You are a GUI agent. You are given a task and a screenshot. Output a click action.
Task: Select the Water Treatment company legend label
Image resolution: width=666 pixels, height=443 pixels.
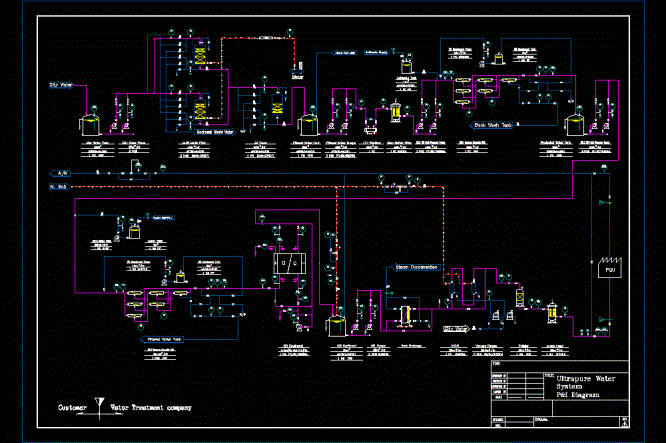pyautogui.click(x=151, y=408)
